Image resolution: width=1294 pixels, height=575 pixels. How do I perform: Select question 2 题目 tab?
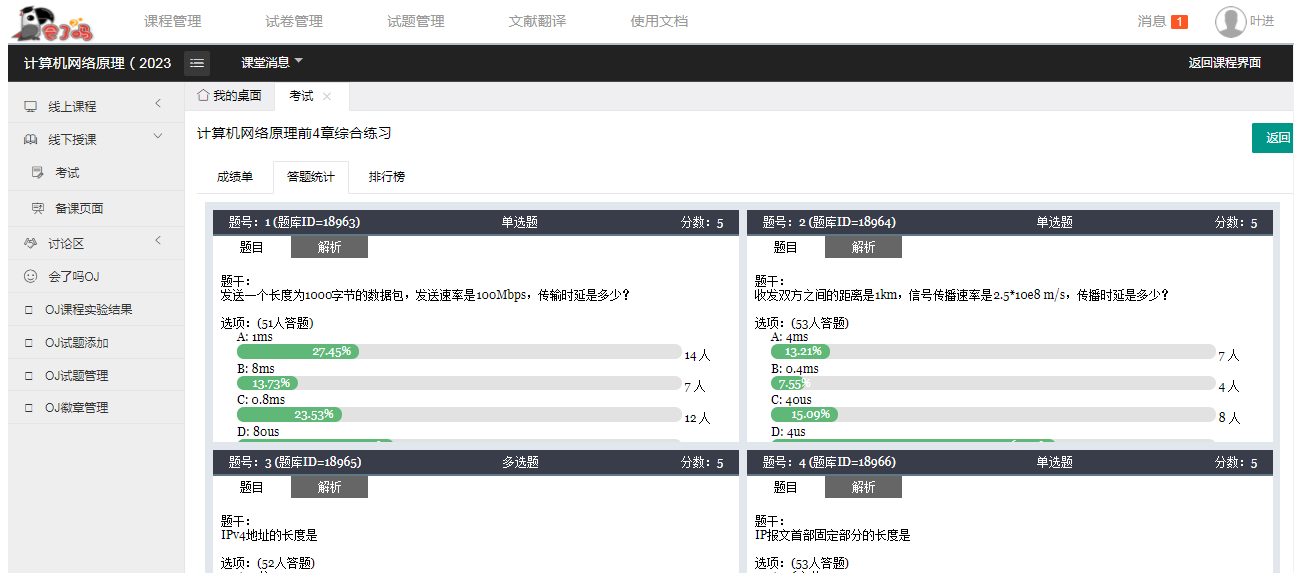point(786,247)
